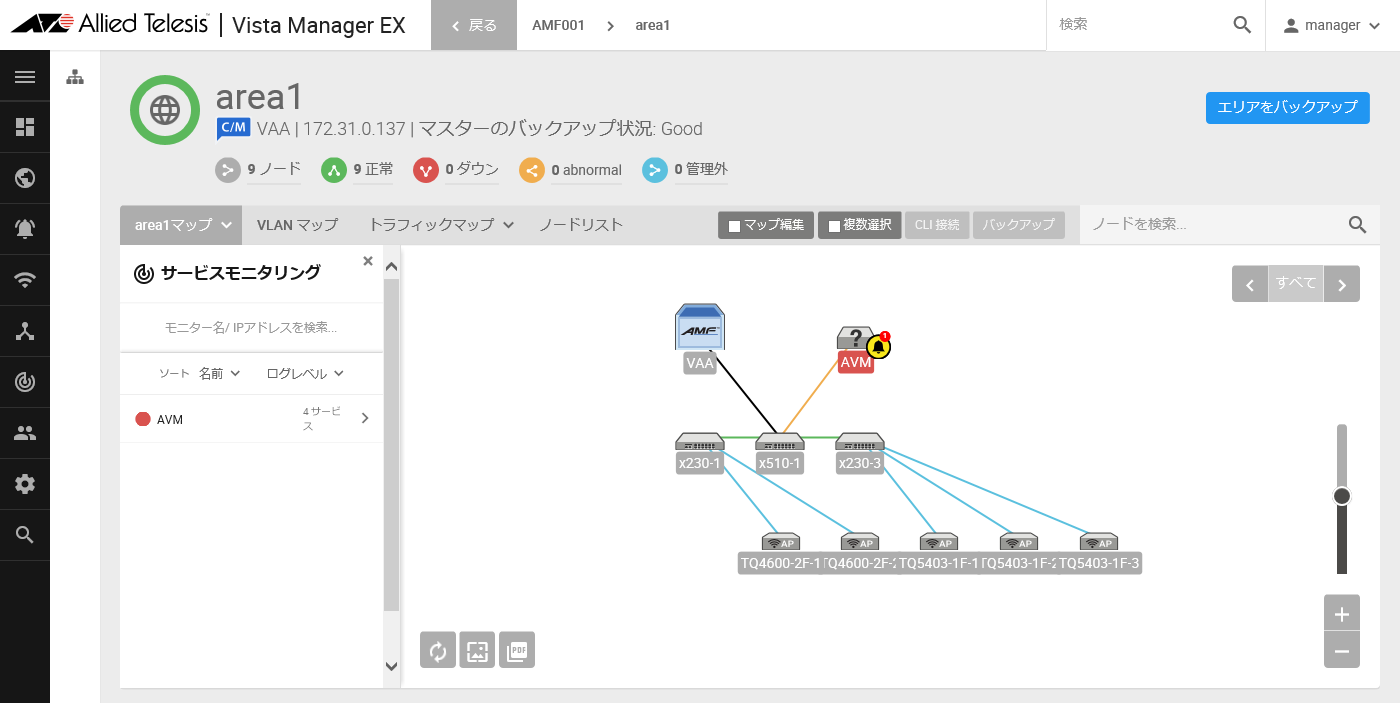1400x703 pixels.
Task: Click the map zoom slider handle
Action: point(1342,496)
